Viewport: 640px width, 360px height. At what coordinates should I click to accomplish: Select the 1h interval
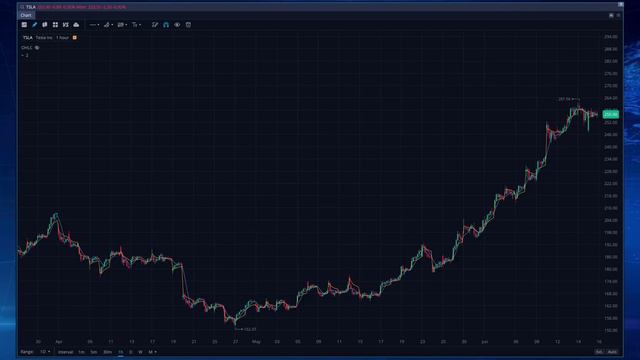(x=120, y=352)
